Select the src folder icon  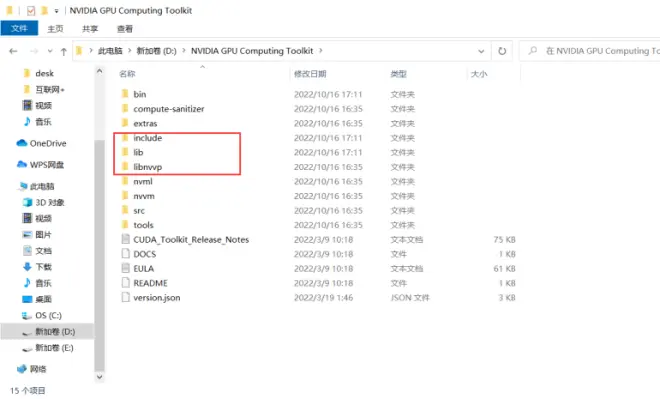tap(125, 210)
